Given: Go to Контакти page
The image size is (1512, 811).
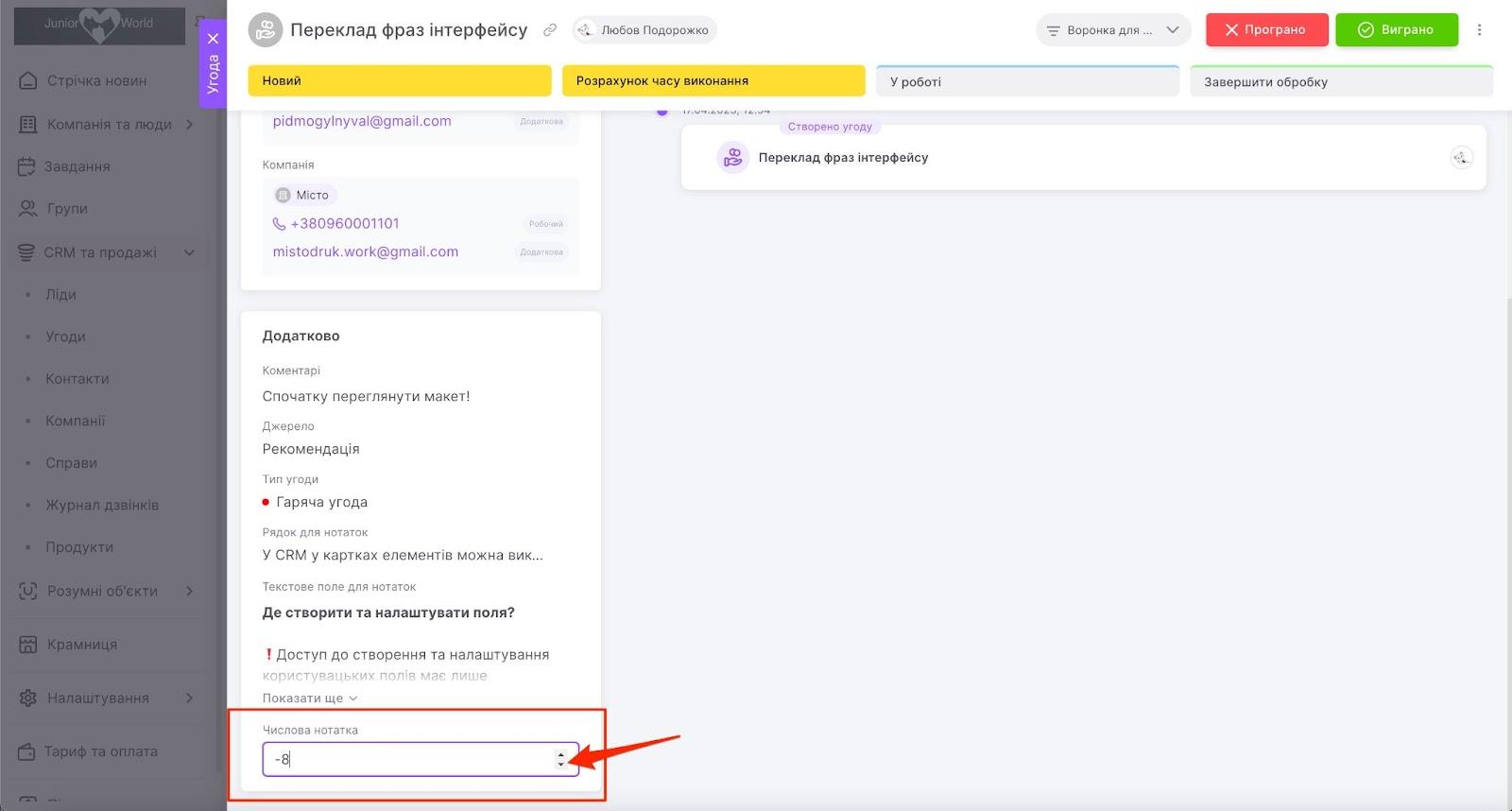Looking at the screenshot, I should coord(77,379).
